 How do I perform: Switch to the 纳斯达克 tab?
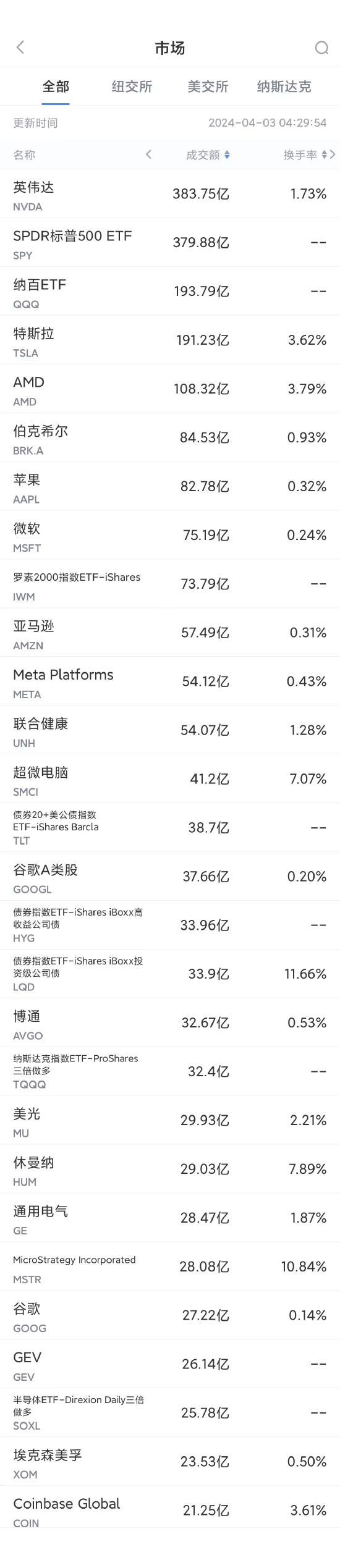coord(284,86)
